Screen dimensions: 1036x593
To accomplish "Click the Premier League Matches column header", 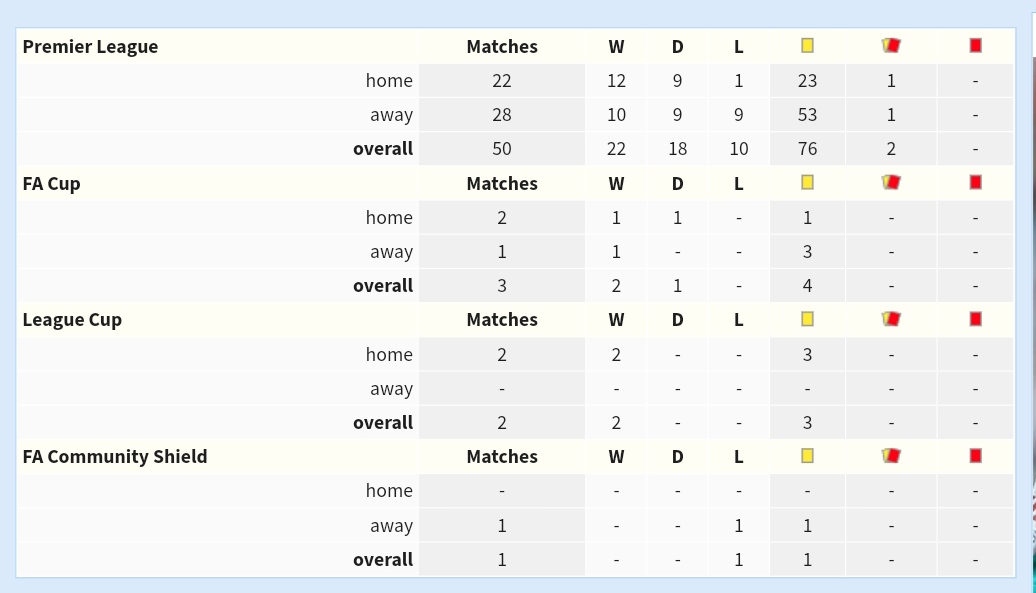I will (x=502, y=47).
